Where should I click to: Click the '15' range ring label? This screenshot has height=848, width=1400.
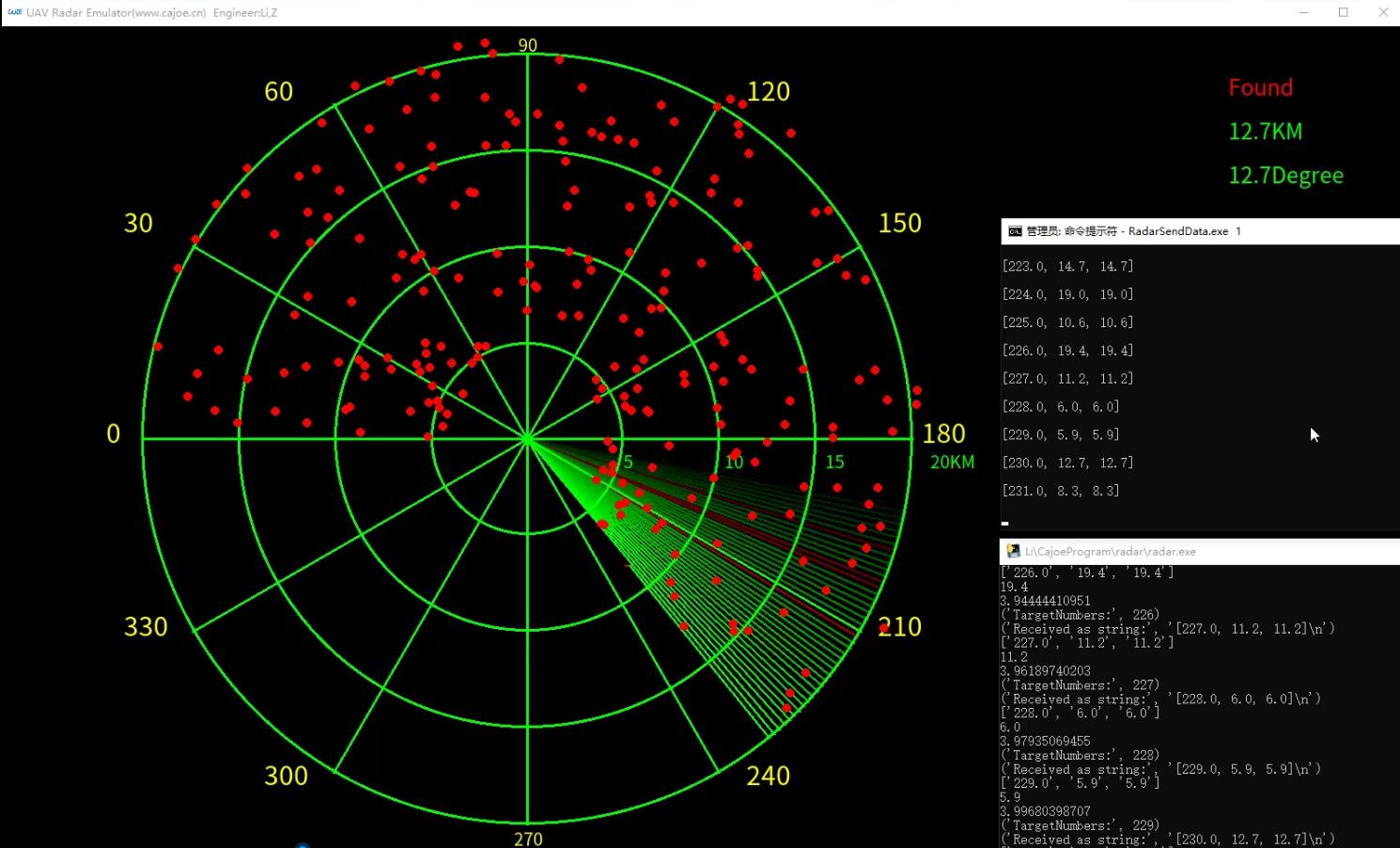coord(834,462)
